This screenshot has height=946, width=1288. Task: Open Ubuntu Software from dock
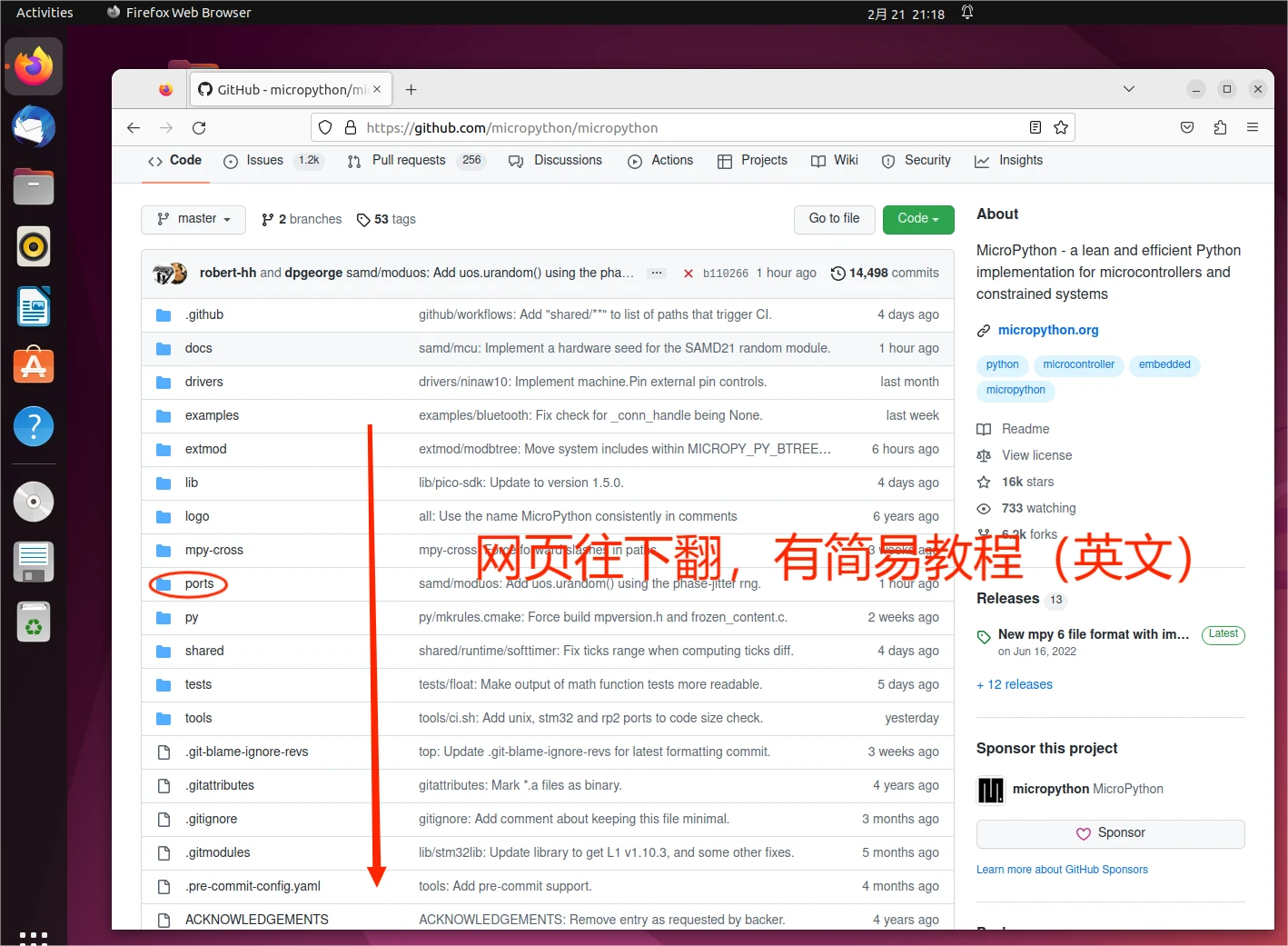(34, 366)
